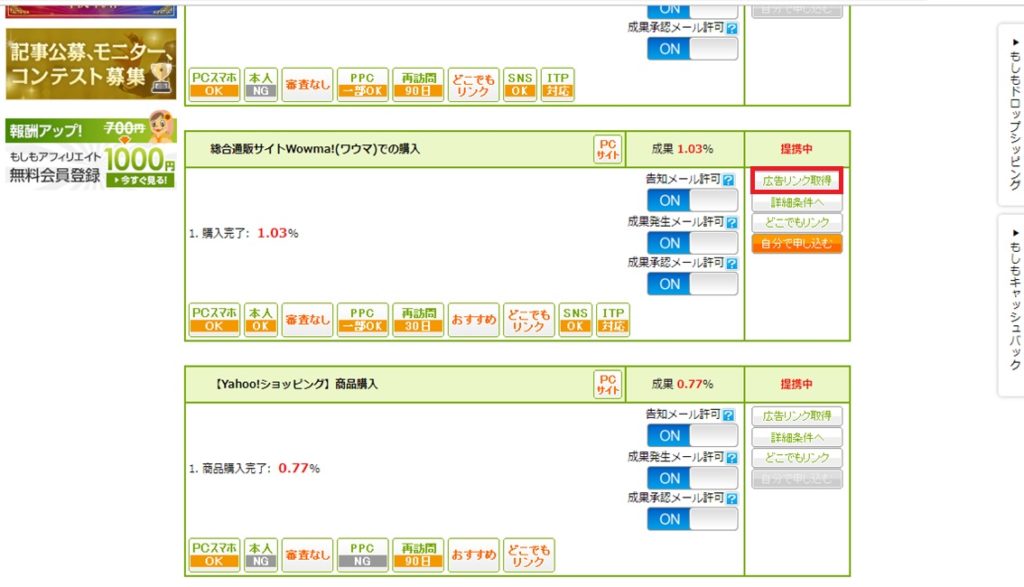The width and height of the screenshot is (1024, 587).
Task: Click どこでもリンク badge at bottom of Yahoo!ショッピング offer
Action: tap(529, 554)
